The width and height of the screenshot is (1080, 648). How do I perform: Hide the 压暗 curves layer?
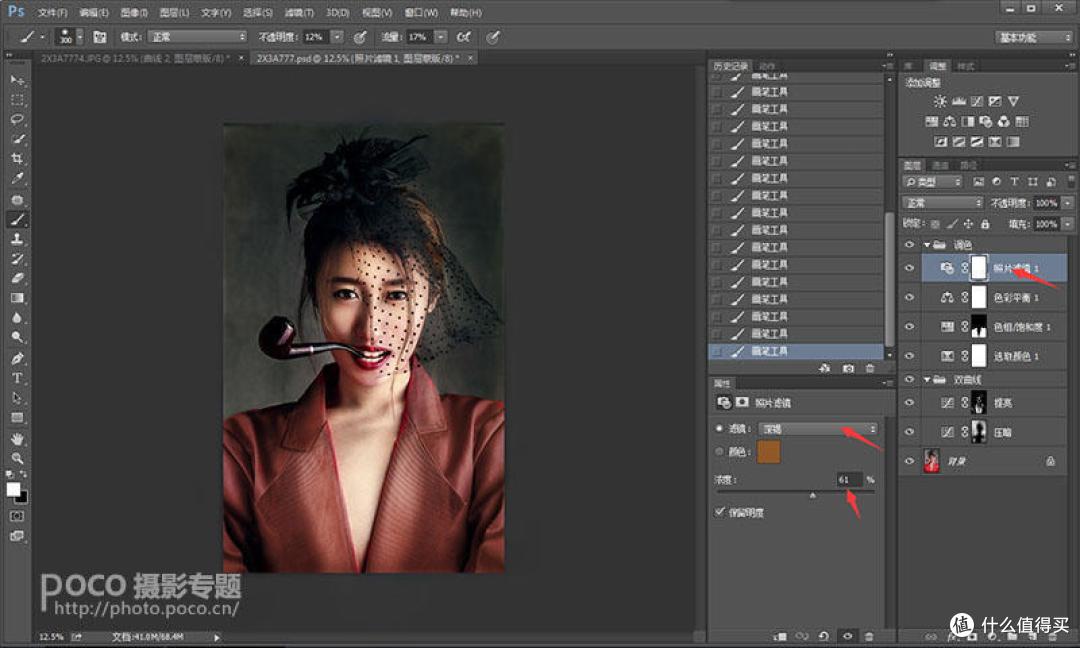point(909,432)
